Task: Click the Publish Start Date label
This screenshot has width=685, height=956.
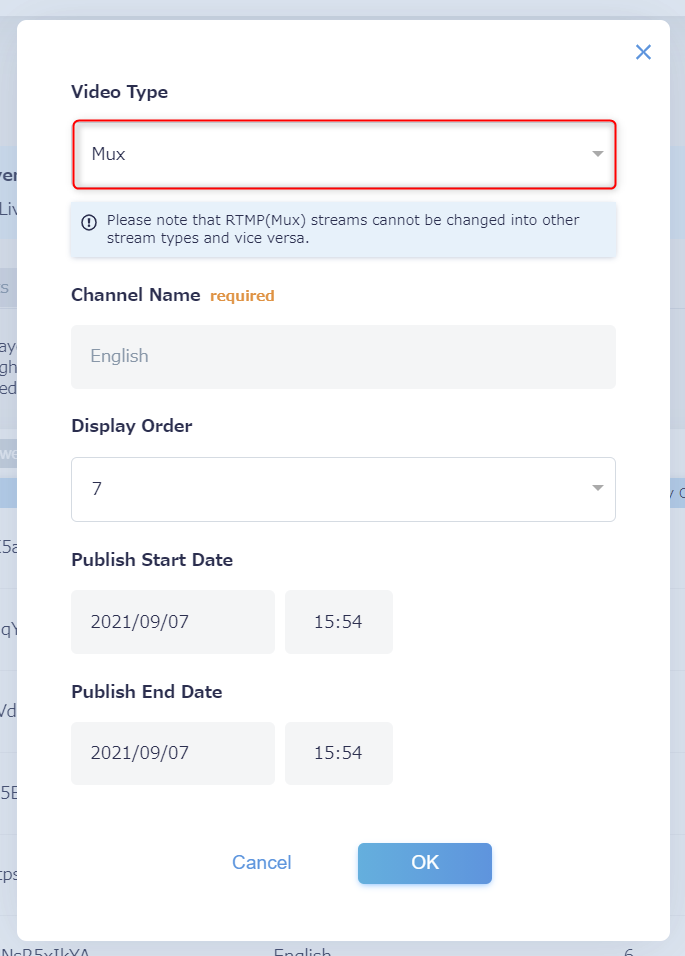Action: coord(152,560)
